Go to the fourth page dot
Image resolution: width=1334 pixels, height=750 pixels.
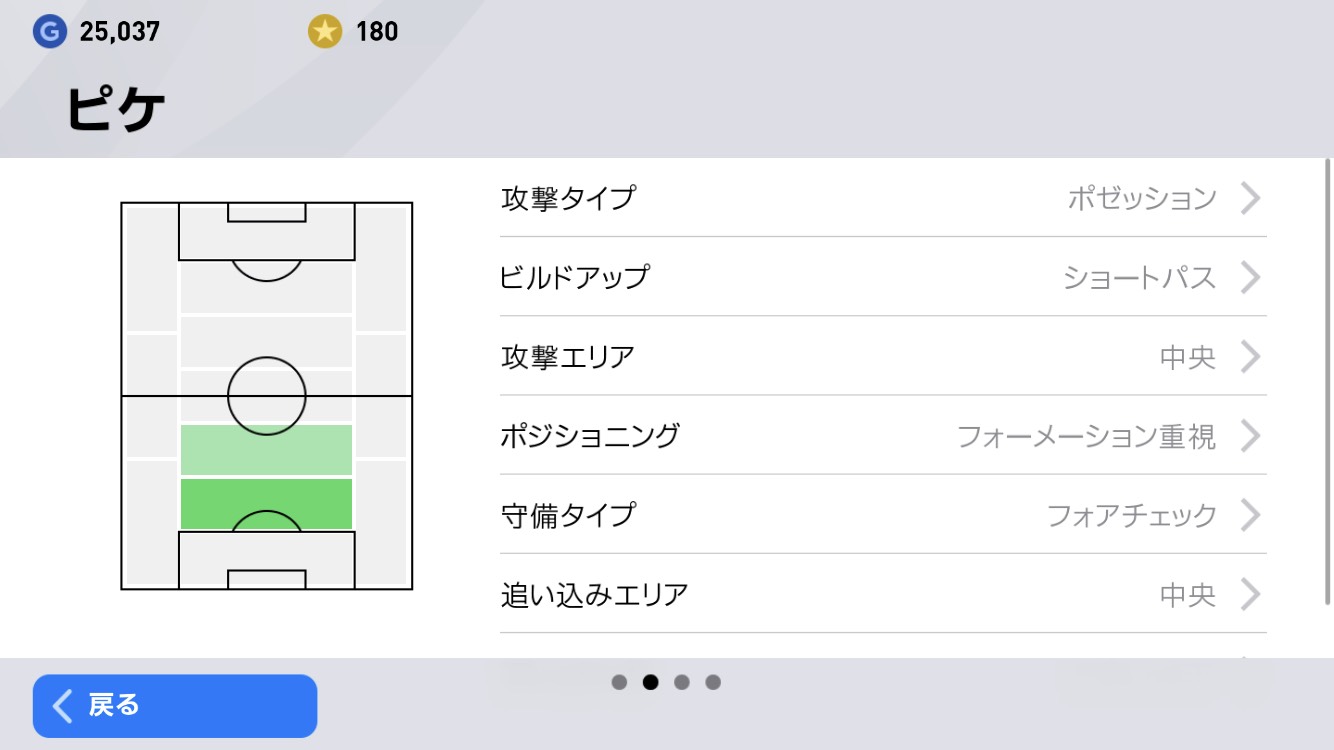(713, 682)
